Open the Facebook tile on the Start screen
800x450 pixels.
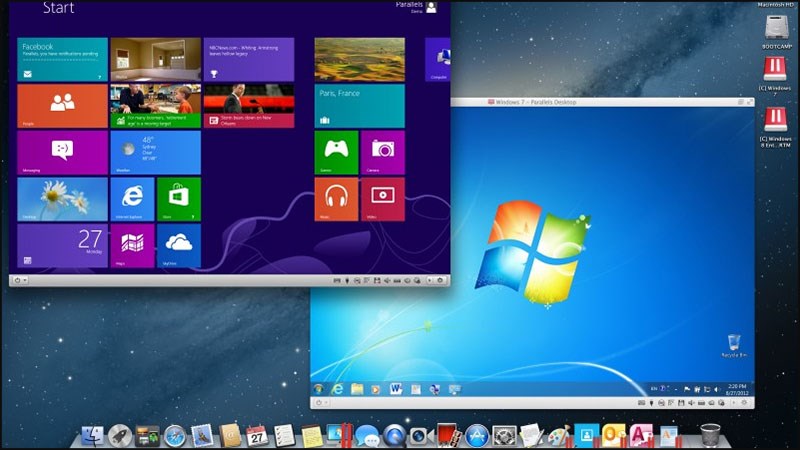tap(62, 59)
